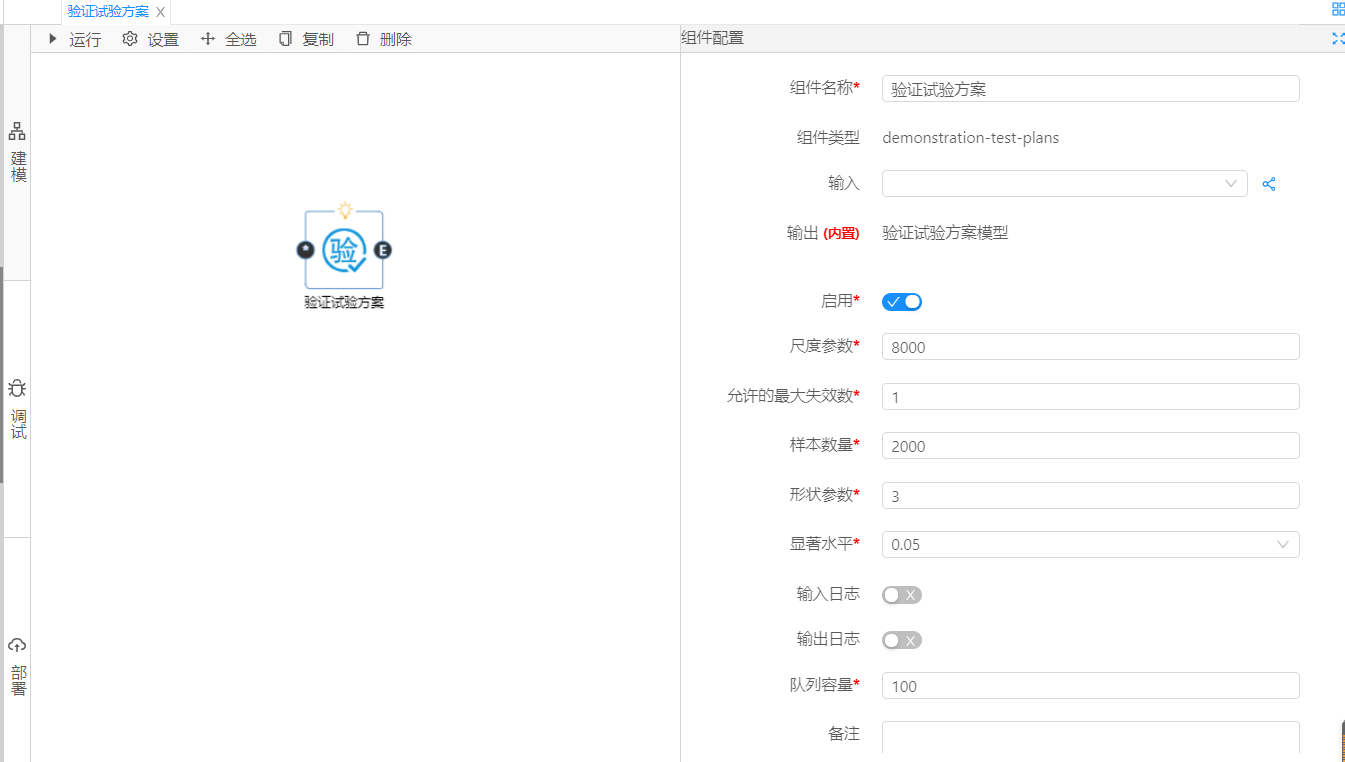Image resolution: width=1345 pixels, height=762 pixels.
Task: Open the 部署 deploy side tab
Action: 18,667
